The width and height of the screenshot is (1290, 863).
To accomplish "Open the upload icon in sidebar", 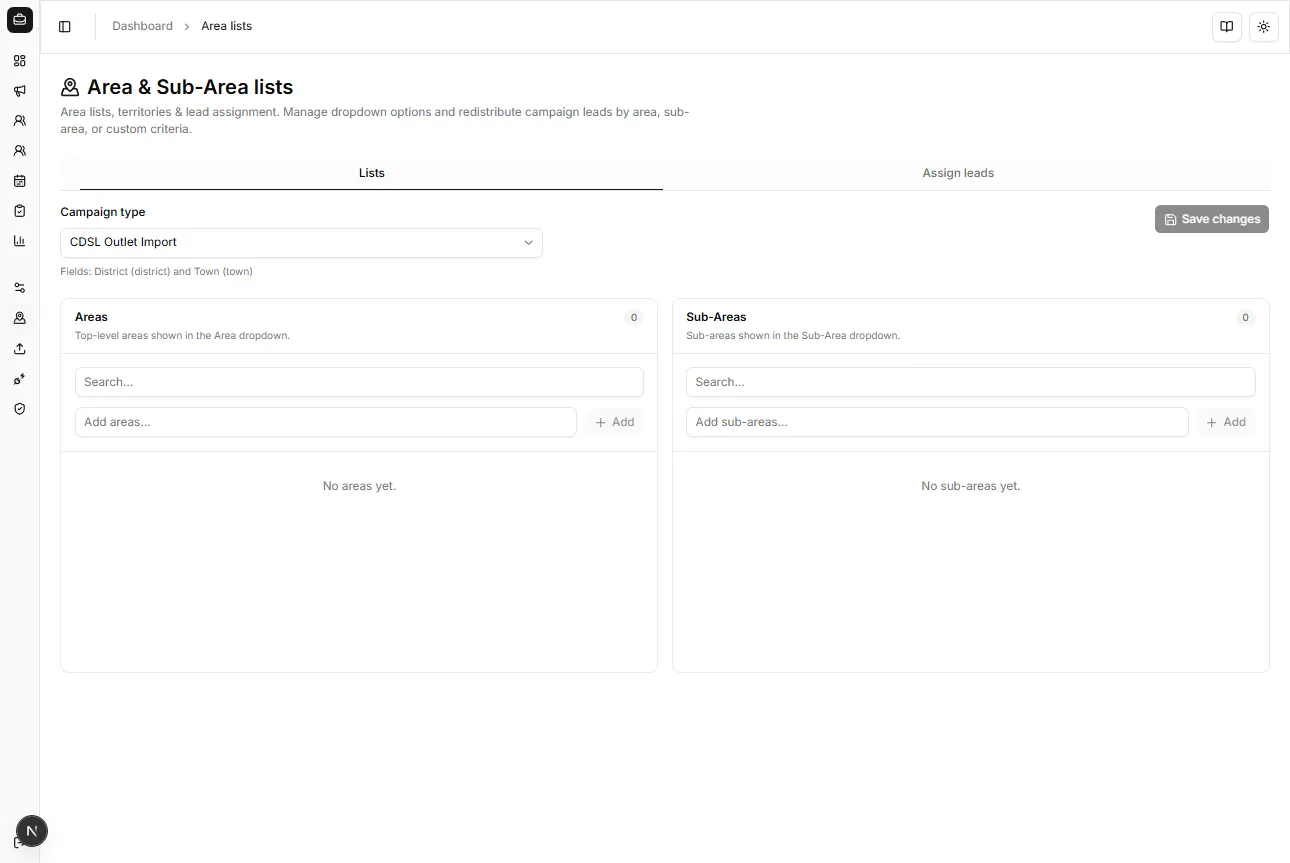I will point(19,349).
